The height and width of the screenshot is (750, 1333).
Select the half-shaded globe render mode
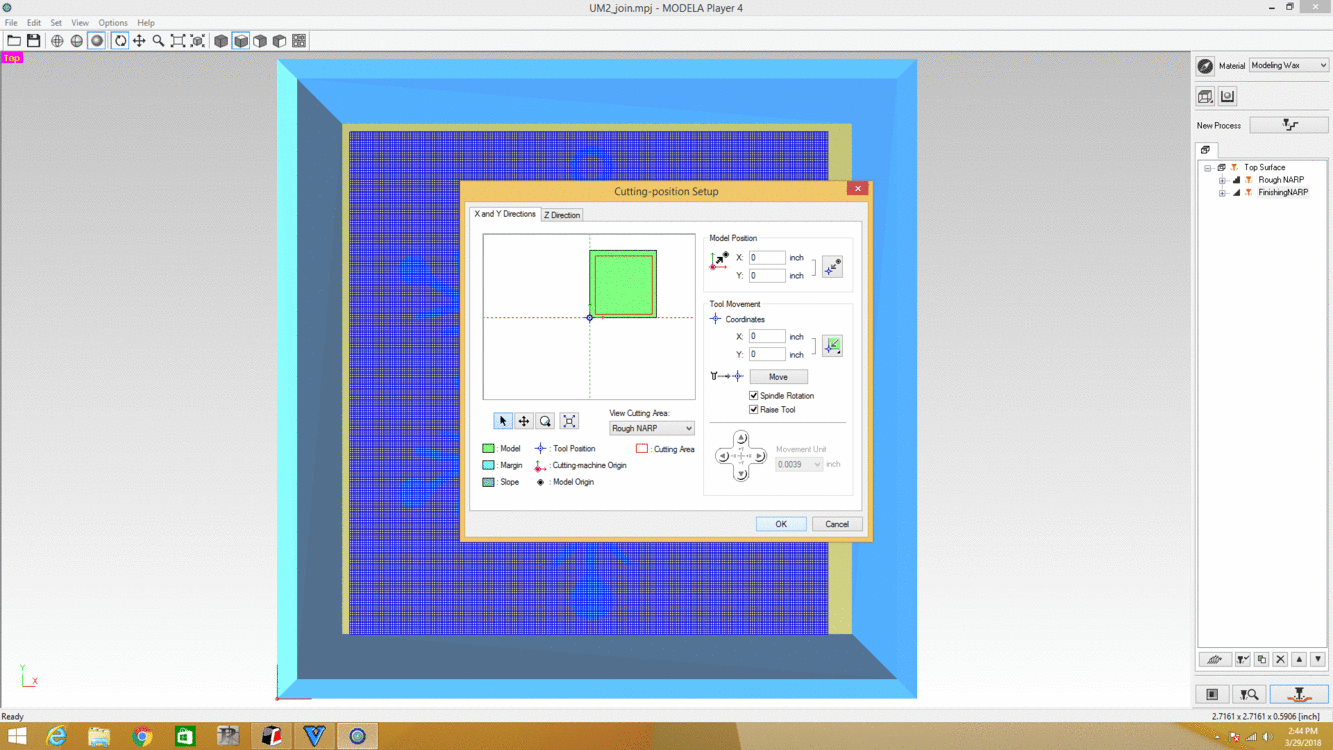point(77,41)
